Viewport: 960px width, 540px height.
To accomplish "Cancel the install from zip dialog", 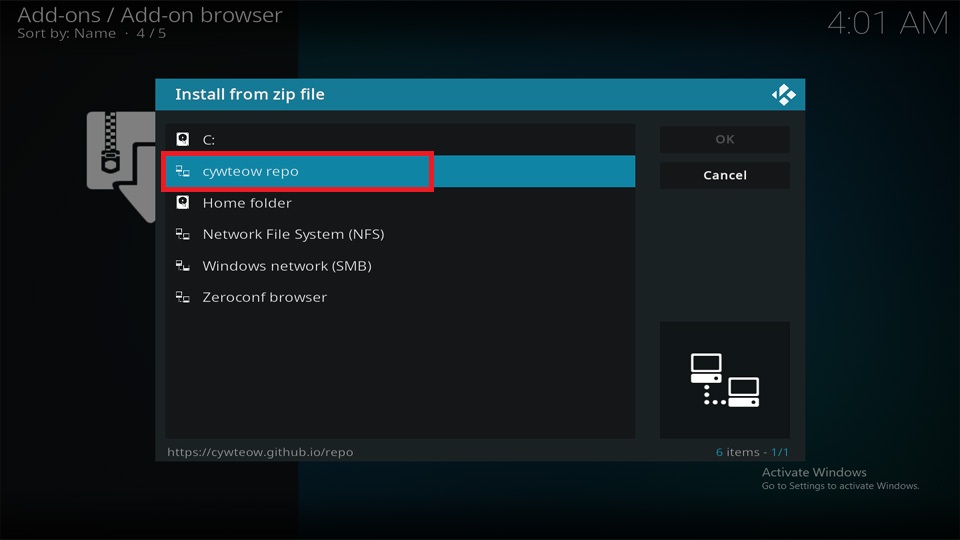I will 725,175.
